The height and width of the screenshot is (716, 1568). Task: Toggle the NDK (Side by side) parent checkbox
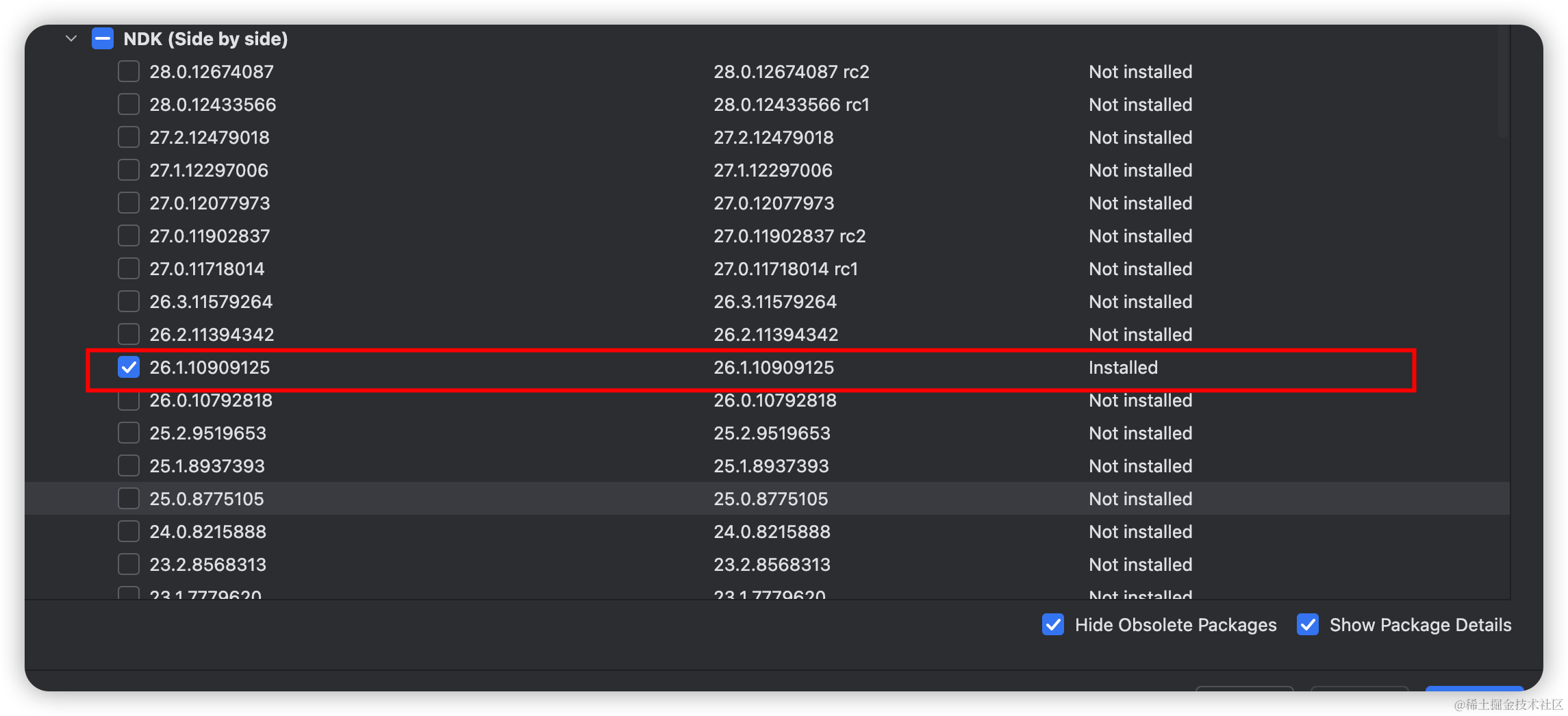click(103, 38)
